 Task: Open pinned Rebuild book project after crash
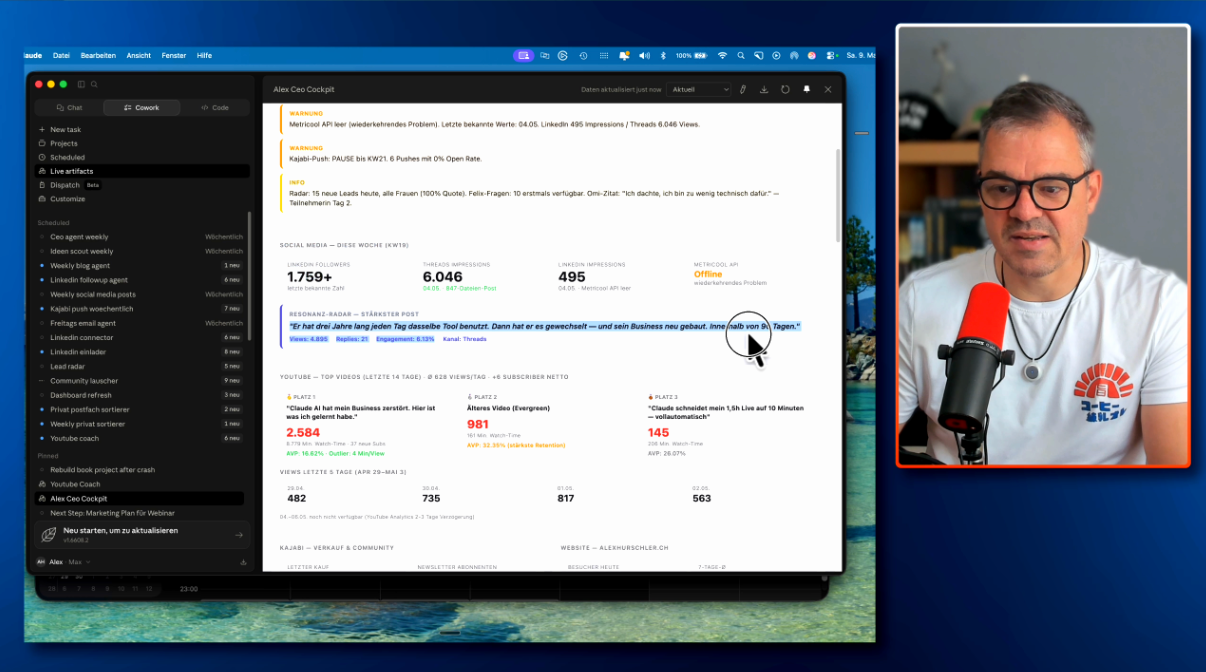[141, 470]
